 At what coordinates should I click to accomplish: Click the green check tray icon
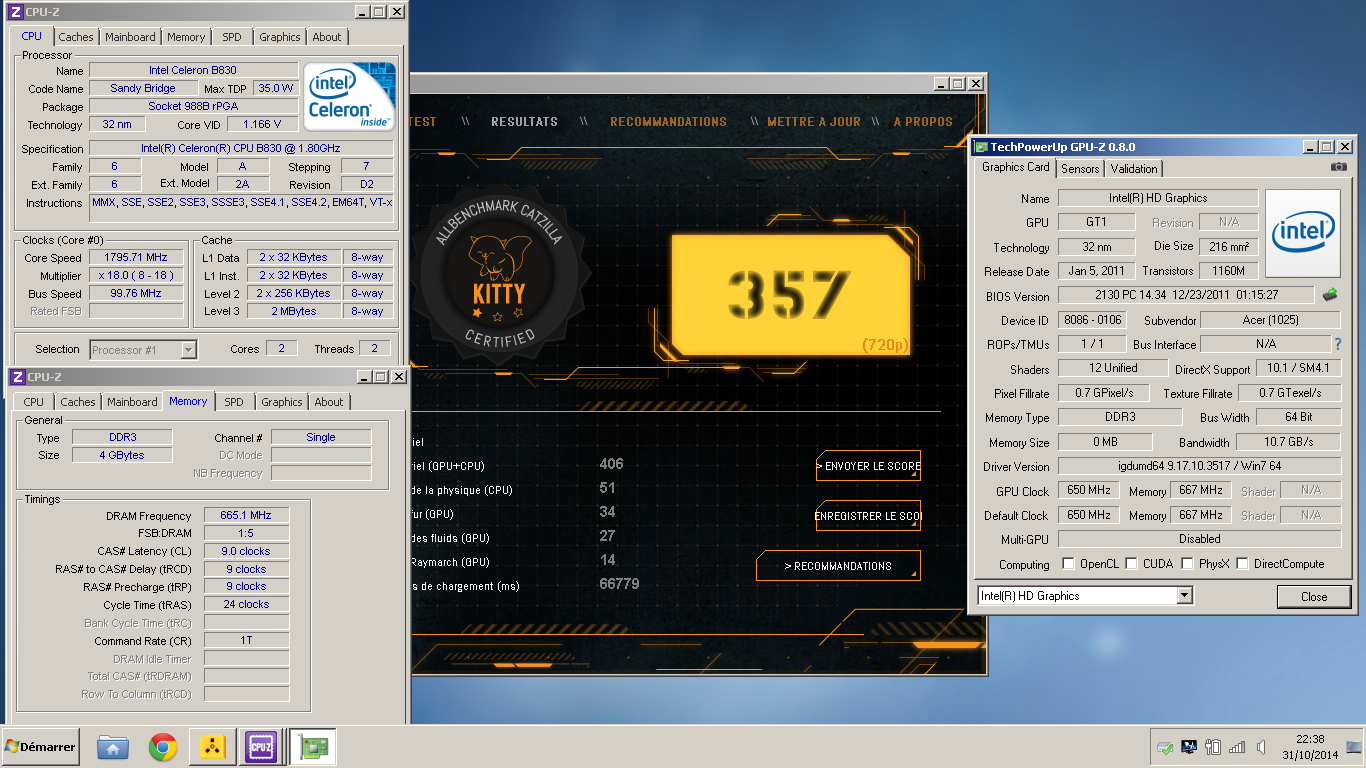1165,747
